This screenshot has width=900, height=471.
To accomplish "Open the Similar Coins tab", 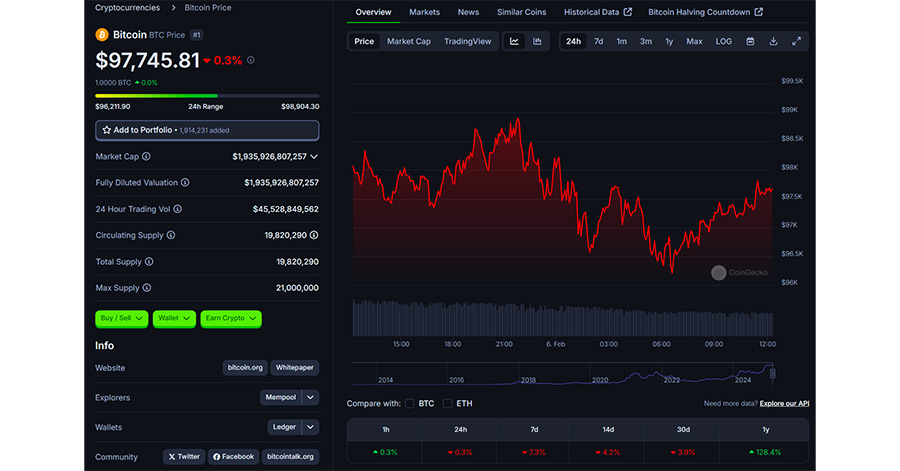I will click(521, 12).
